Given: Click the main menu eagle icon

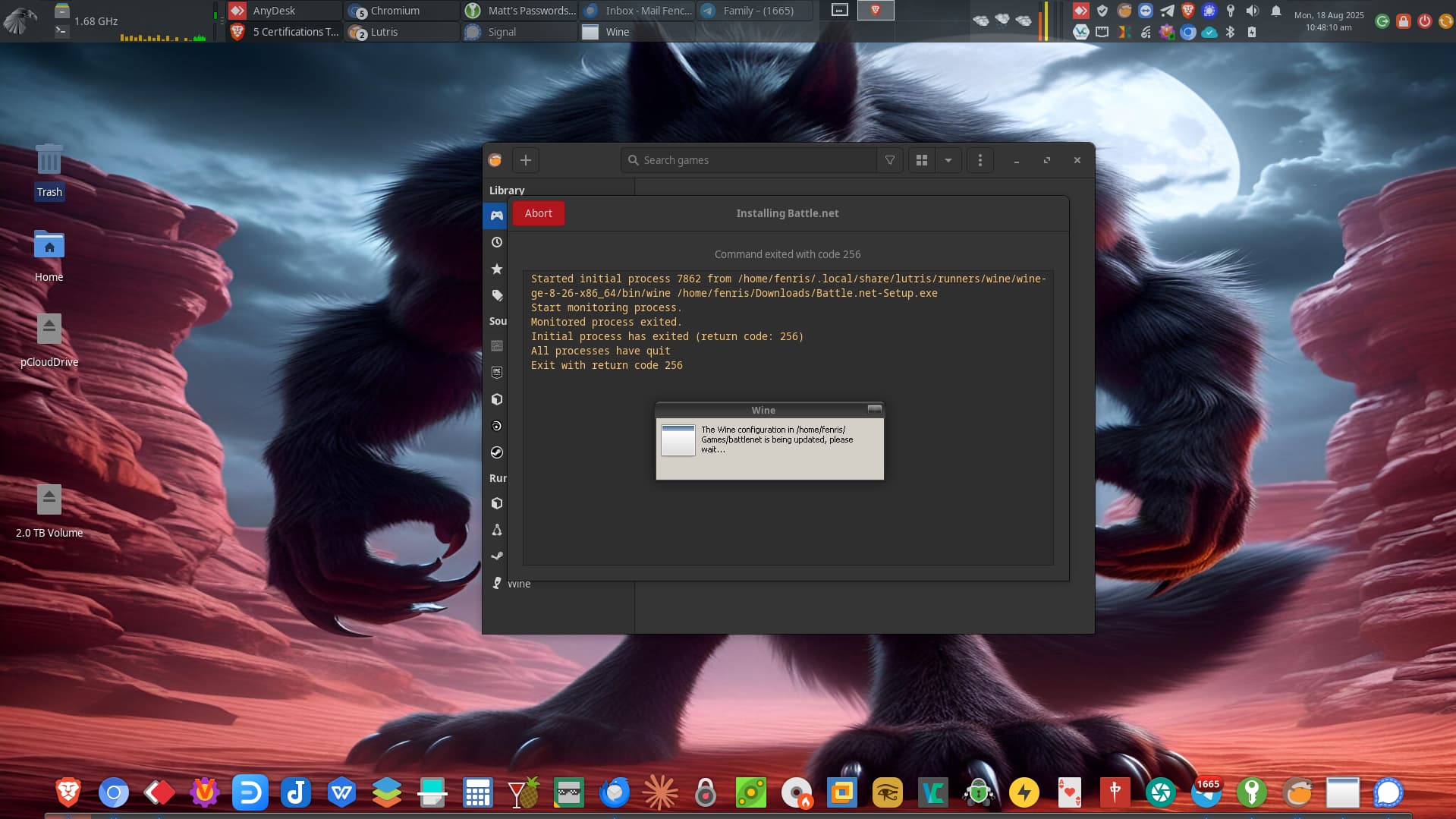Looking at the screenshot, I should point(20,20).
